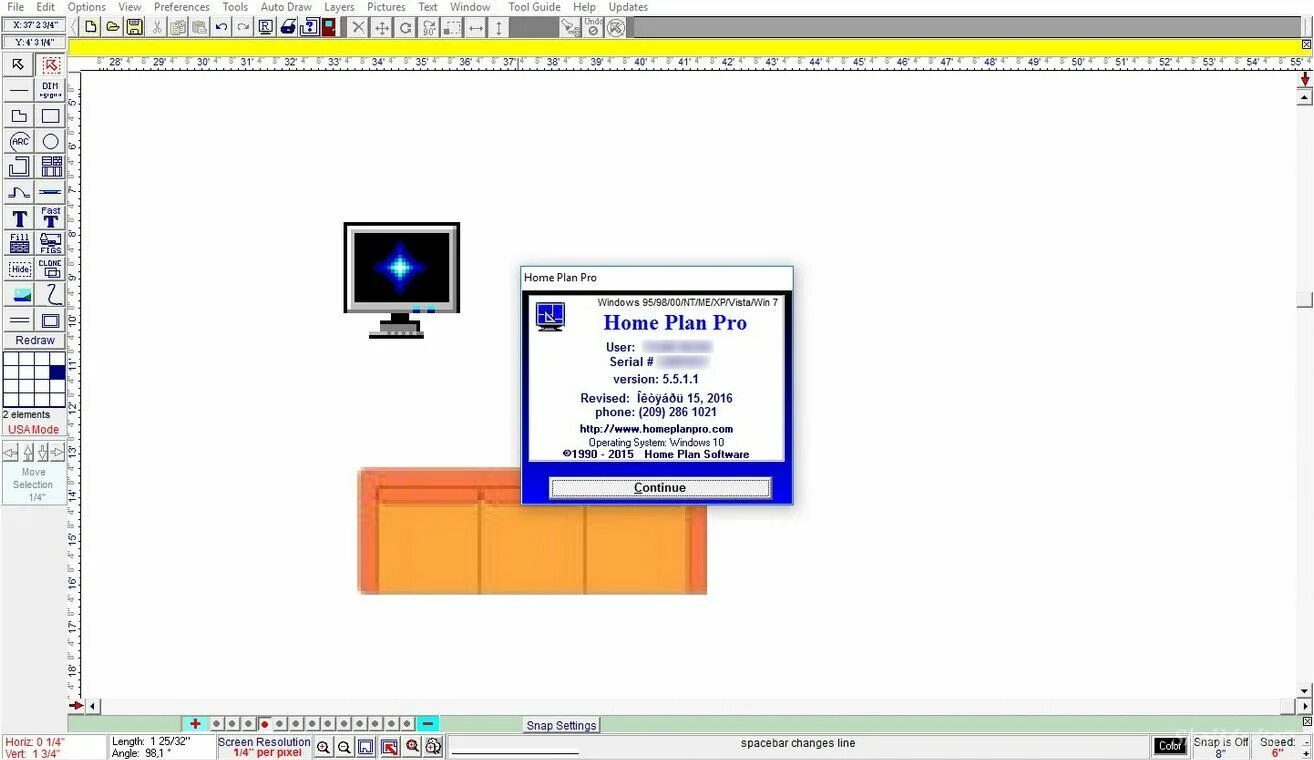Open the Preferences menu
Screen dimensions: 1314x760
[182, 7]
